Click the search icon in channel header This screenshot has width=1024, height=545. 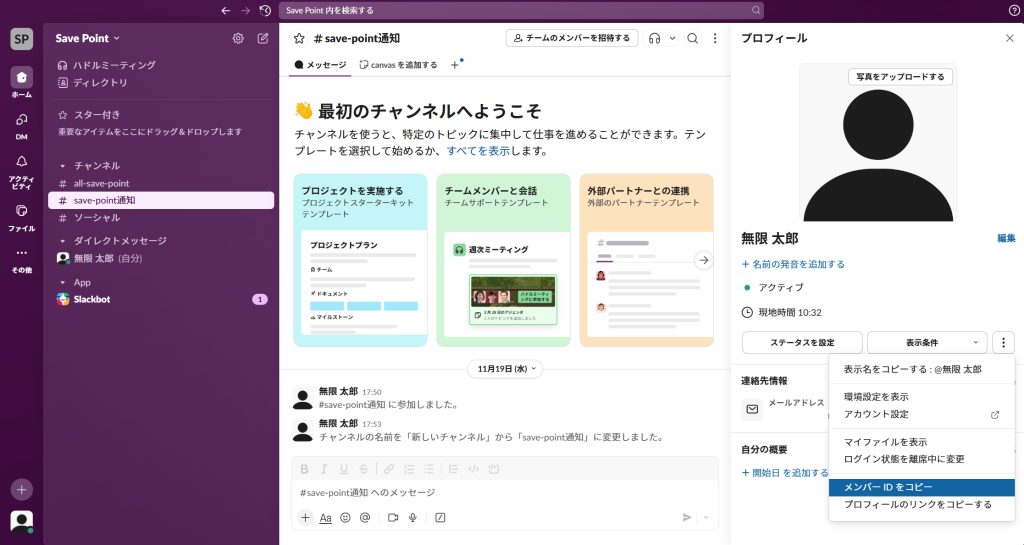pyautogui.click(x=693, y=39)
